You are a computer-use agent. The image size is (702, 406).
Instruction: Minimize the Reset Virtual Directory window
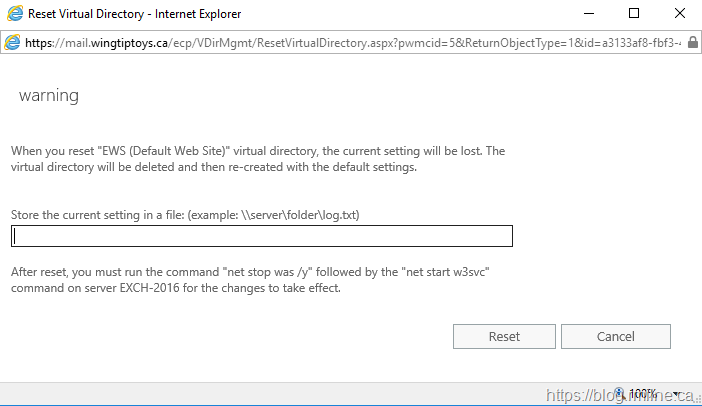[x=587, y=14]
